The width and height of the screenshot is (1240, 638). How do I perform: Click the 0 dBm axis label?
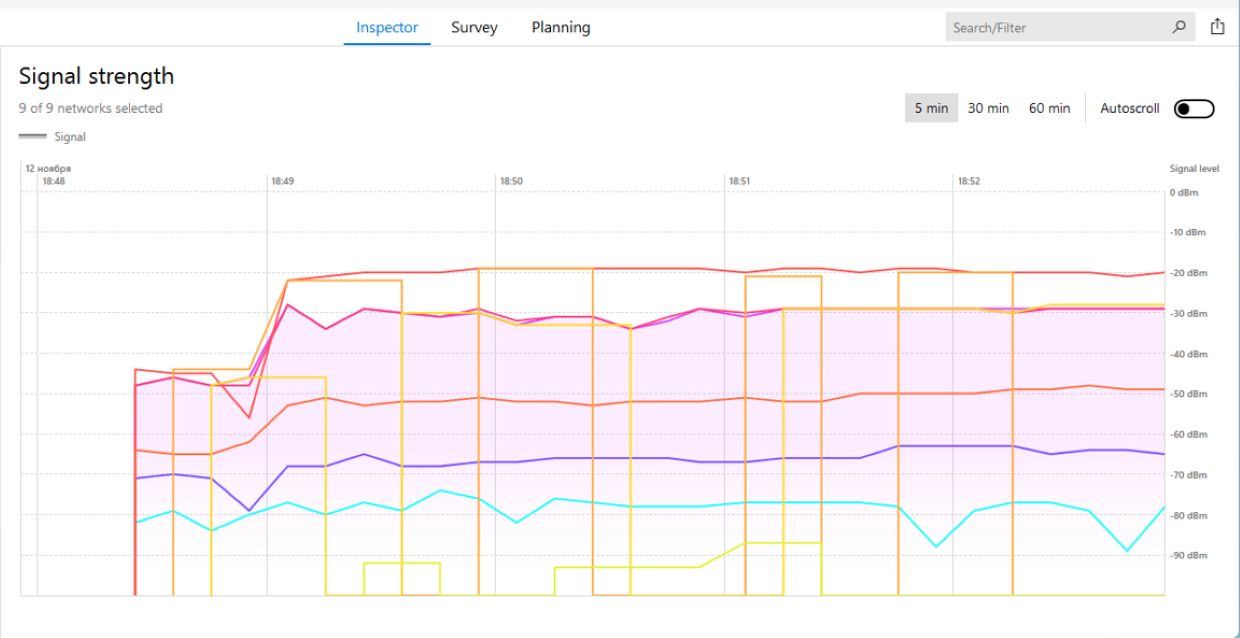pos(1185,192)
